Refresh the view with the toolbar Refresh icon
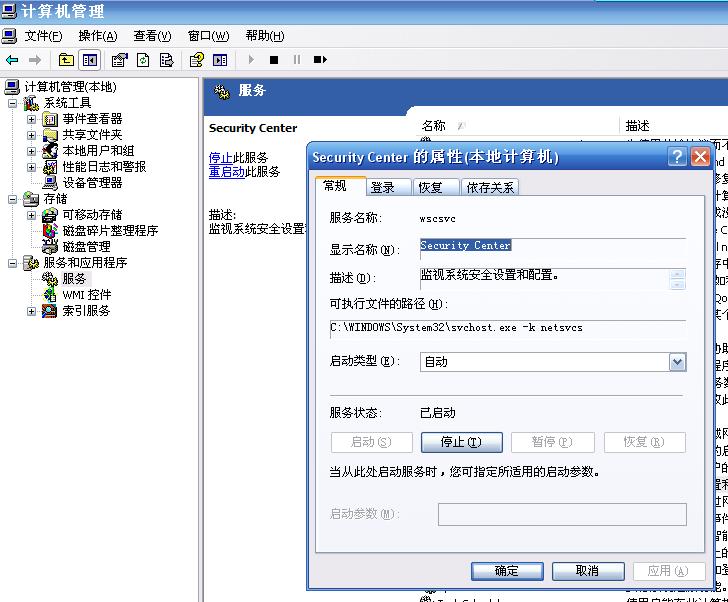 (x=143, y=60)
